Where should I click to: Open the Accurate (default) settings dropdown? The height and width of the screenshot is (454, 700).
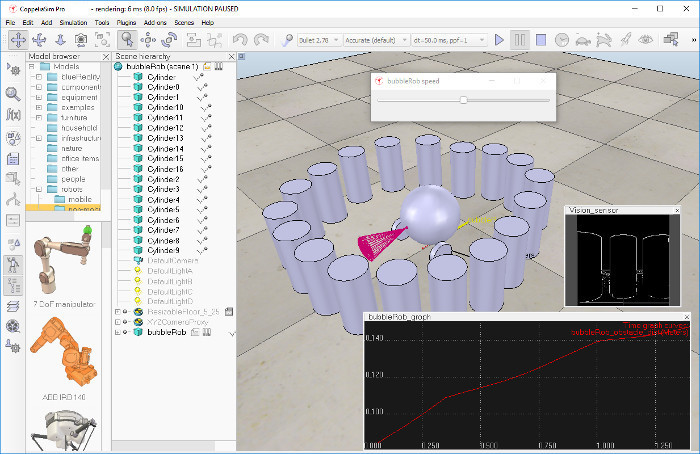(376, 40)
